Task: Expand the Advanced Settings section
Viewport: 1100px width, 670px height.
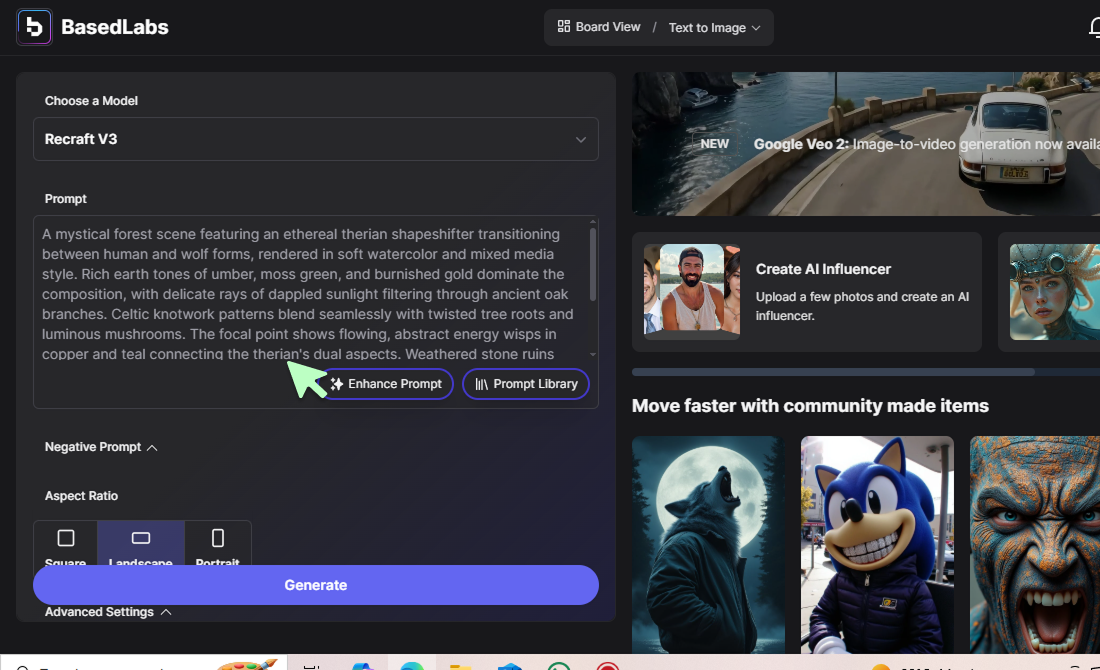Action: (x=108, y=612)
